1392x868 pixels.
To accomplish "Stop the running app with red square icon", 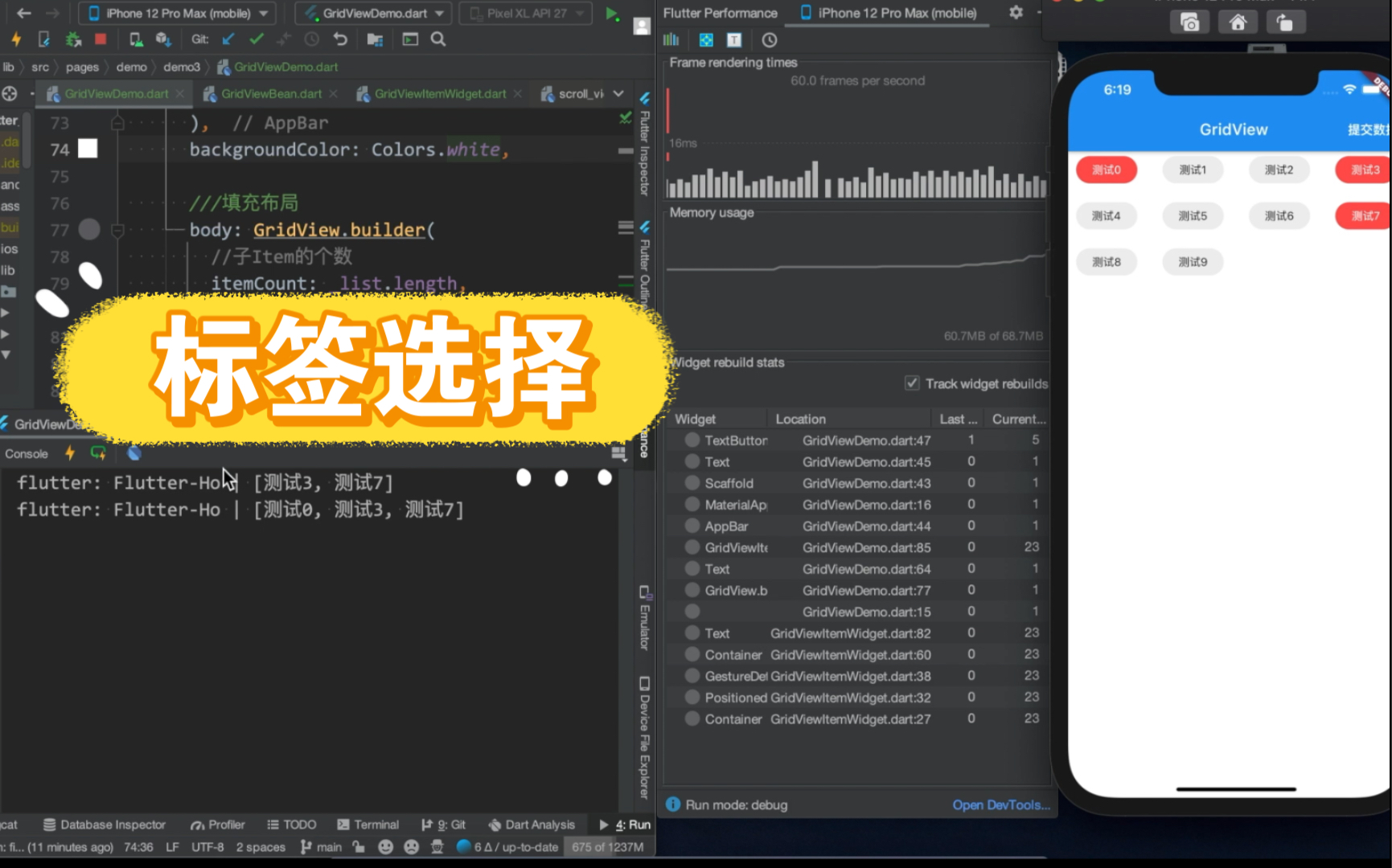I will (x=101, y=38).
